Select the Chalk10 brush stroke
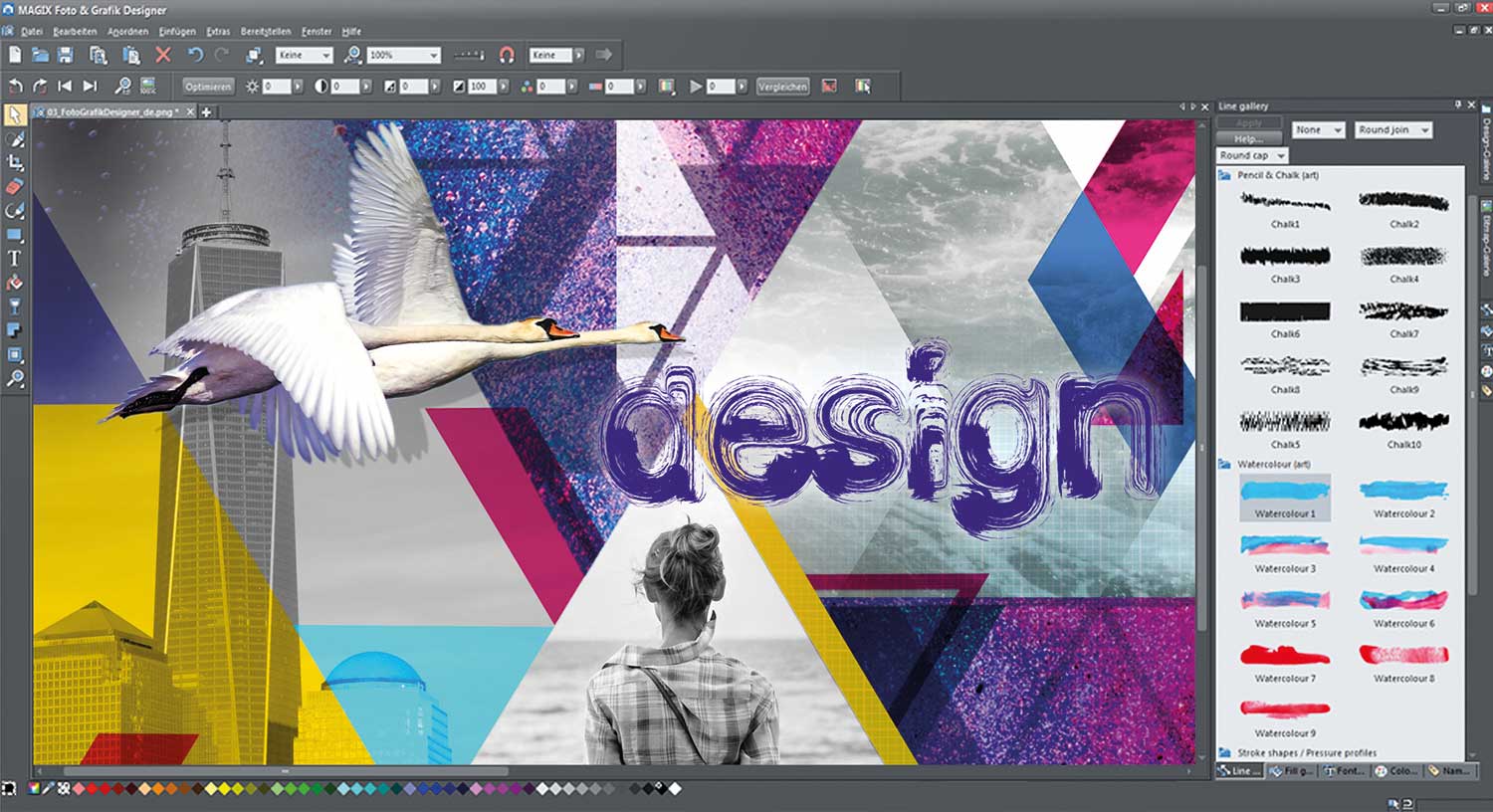 pos(1404,430)
